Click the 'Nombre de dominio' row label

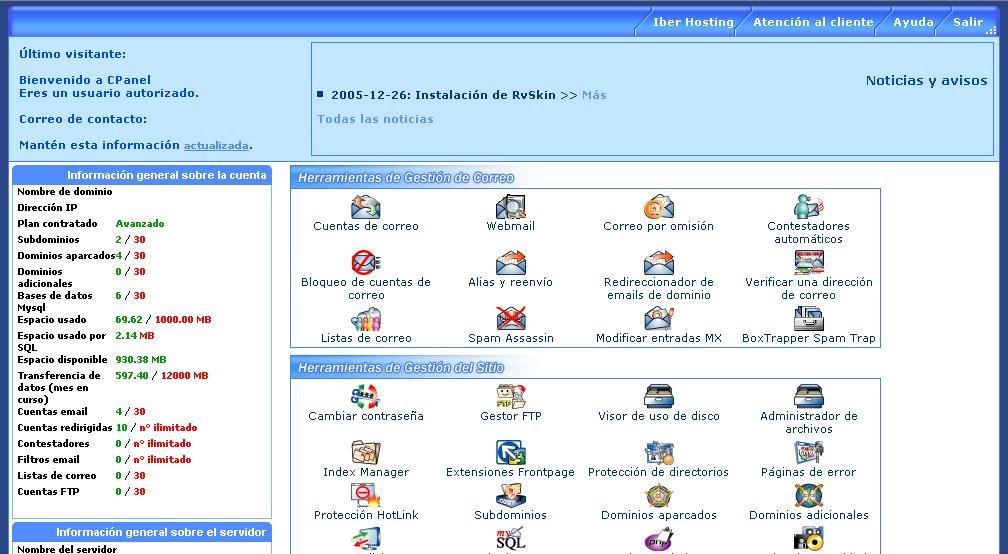[x=64, y=192]
